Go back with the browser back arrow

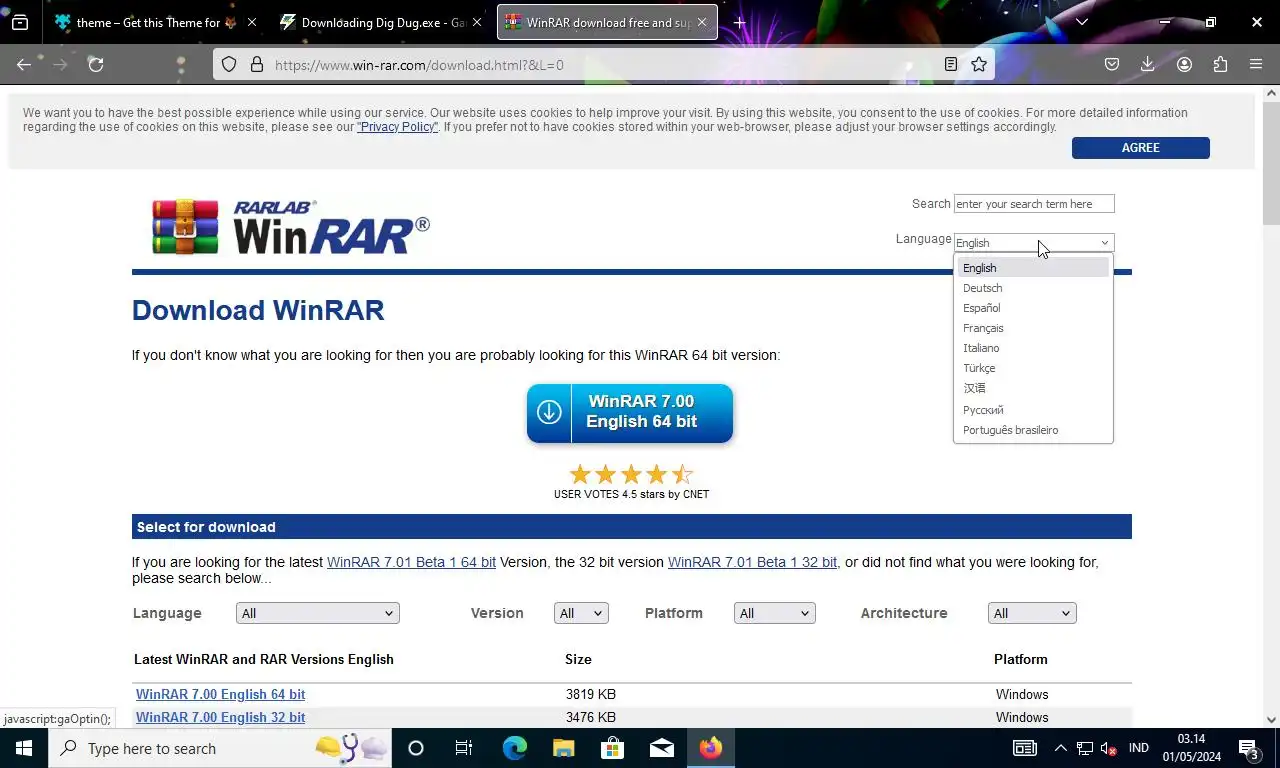click(24, 64)
